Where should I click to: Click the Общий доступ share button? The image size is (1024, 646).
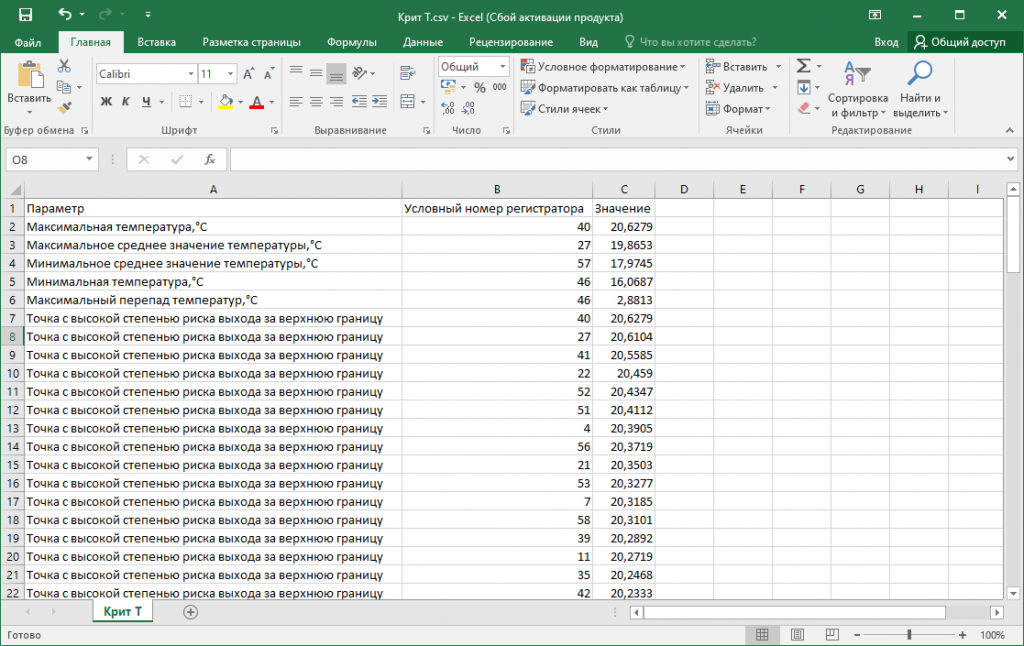960,42
